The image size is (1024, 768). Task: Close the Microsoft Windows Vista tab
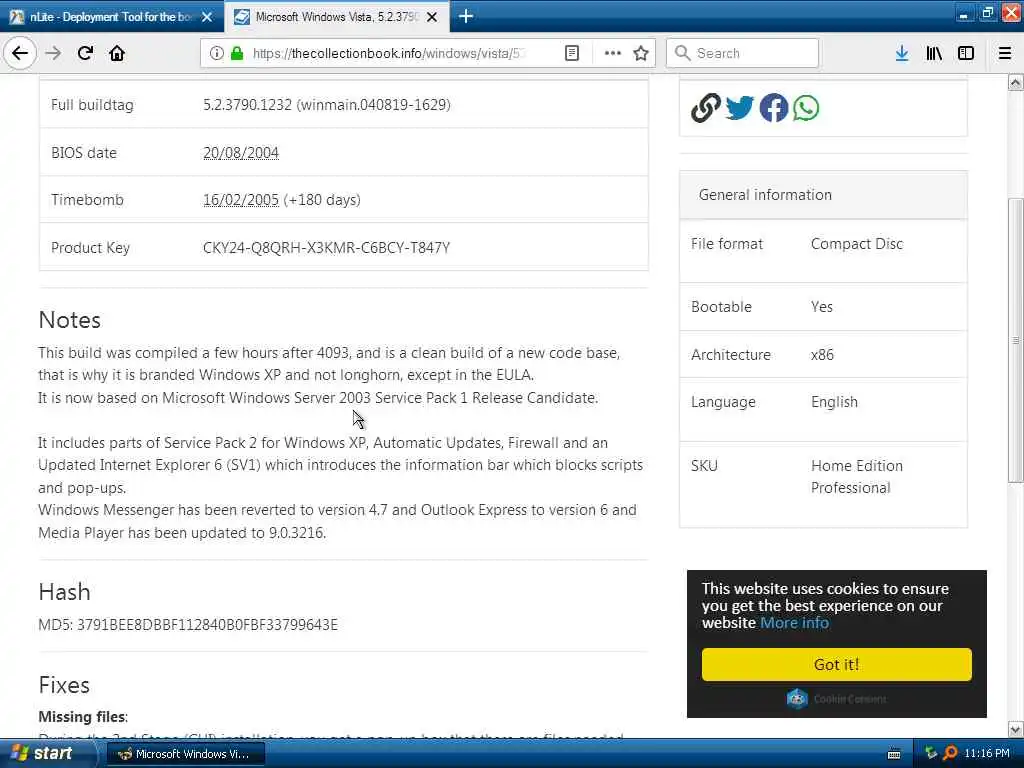coord(432,17)
